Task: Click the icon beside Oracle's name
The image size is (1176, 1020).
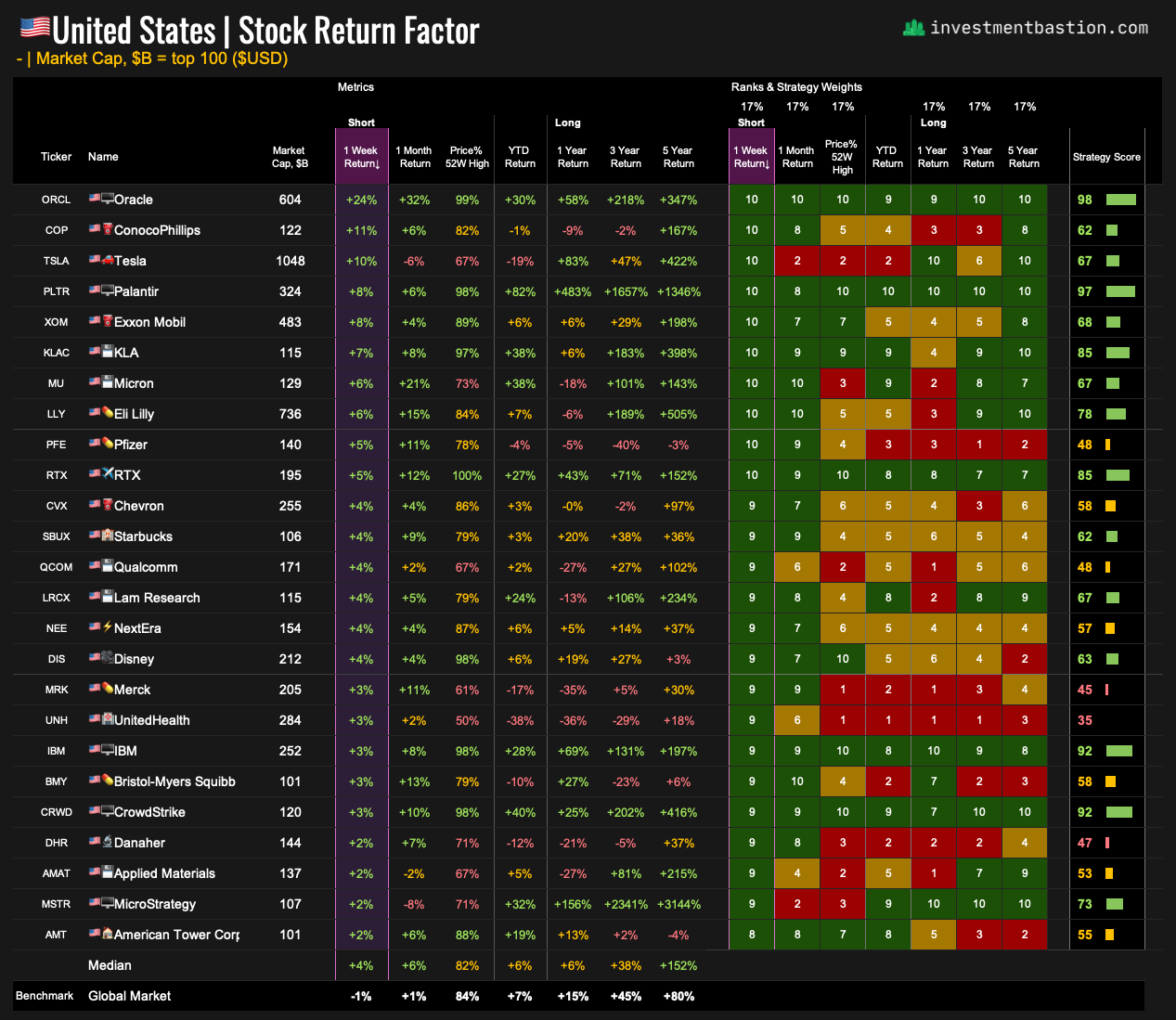Action: click(x=108, y=199)
